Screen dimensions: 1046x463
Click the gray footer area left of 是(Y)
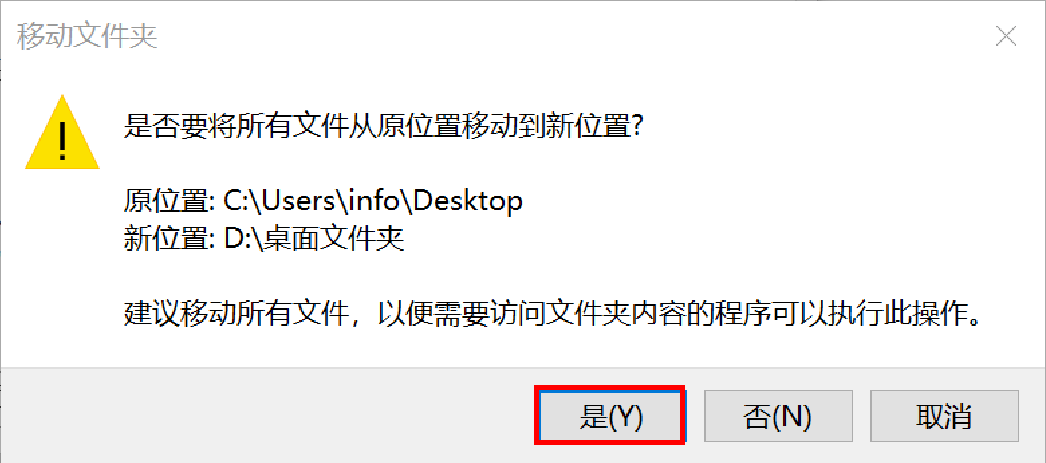[x=267, y=414]
